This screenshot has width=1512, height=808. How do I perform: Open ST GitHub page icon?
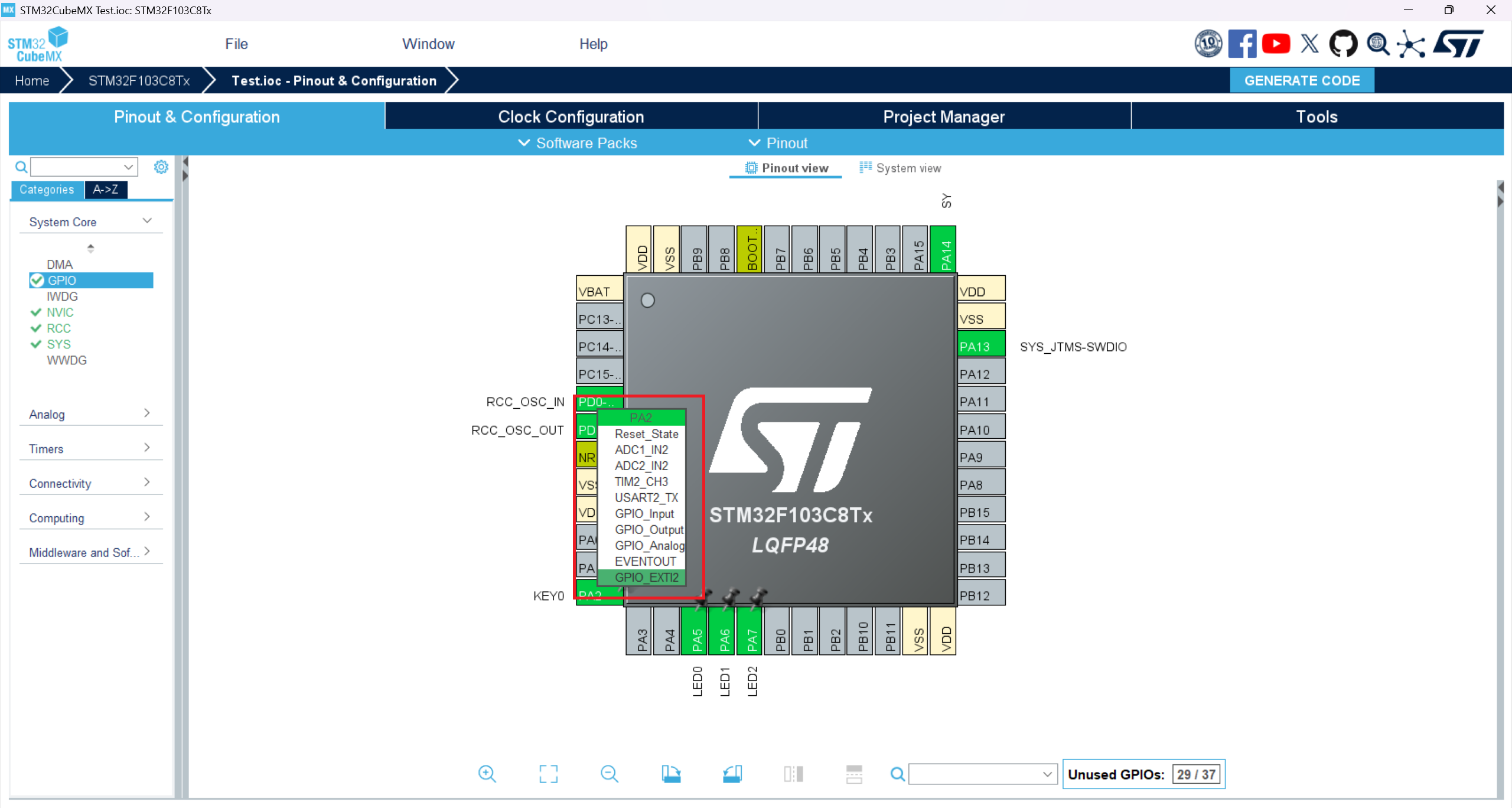point(1343,44)
